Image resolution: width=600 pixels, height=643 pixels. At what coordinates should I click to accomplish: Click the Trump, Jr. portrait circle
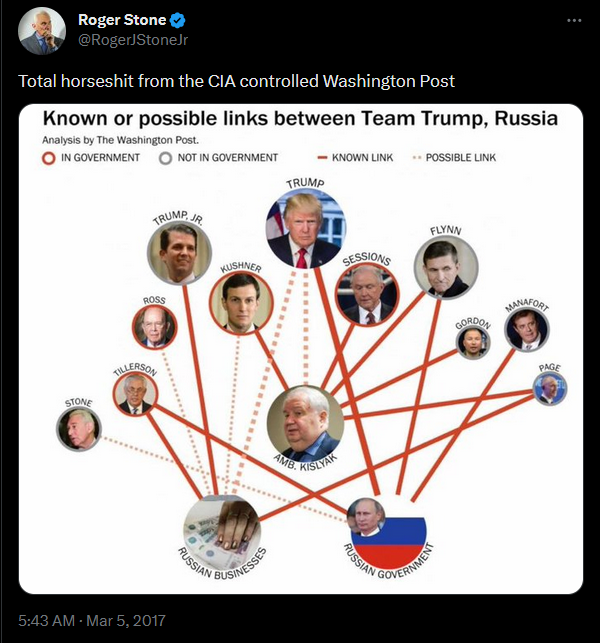179,253
